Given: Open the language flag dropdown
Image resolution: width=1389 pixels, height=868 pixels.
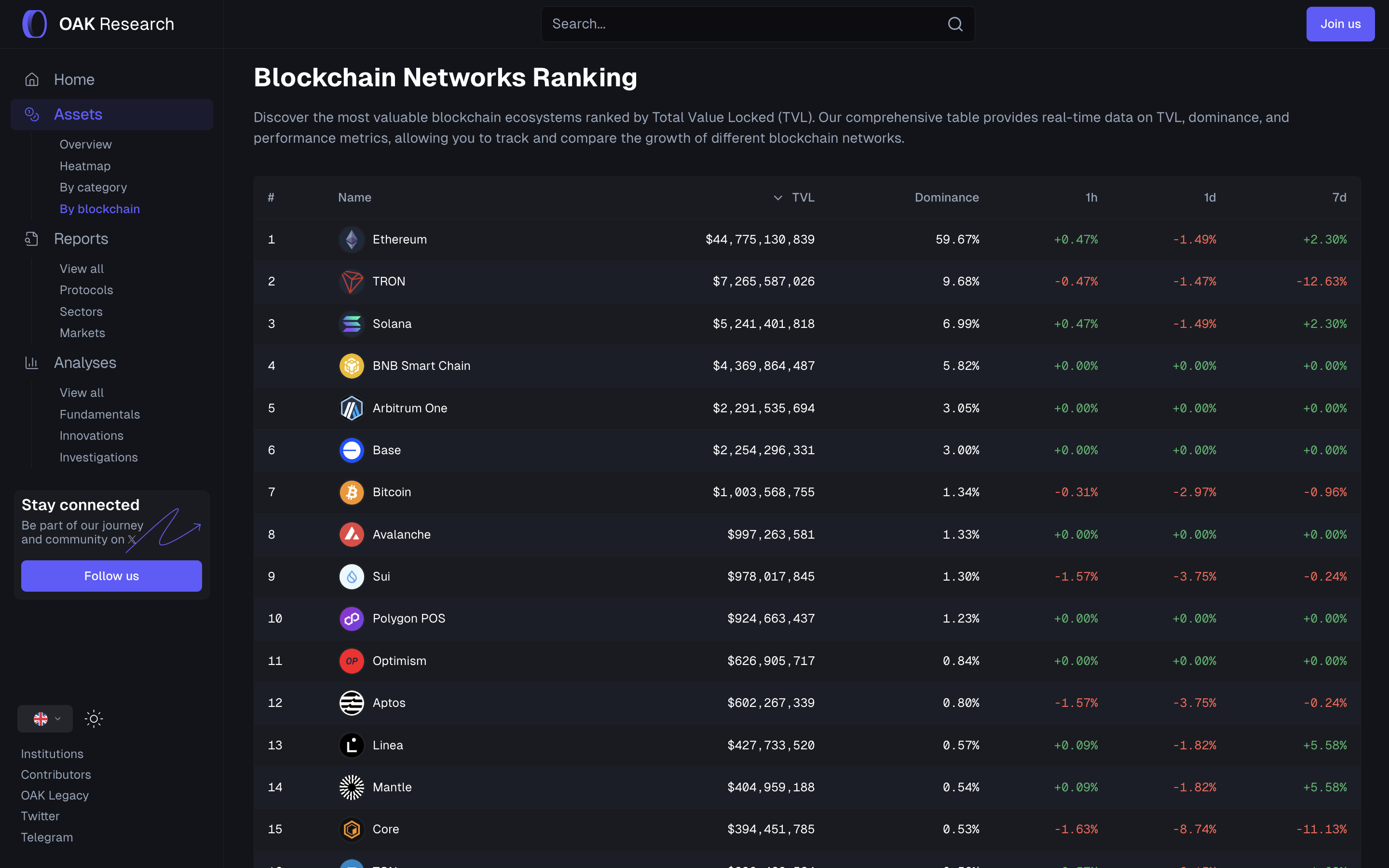Looking at the screenshot, I should (45, 719).
